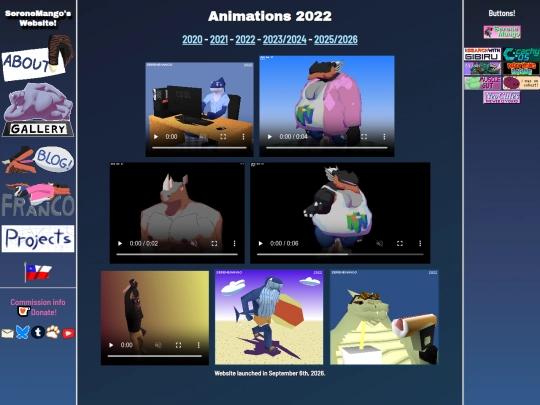Open the Franco page graphic
This screenshot has width=540, height=405.
coord(38,200)
